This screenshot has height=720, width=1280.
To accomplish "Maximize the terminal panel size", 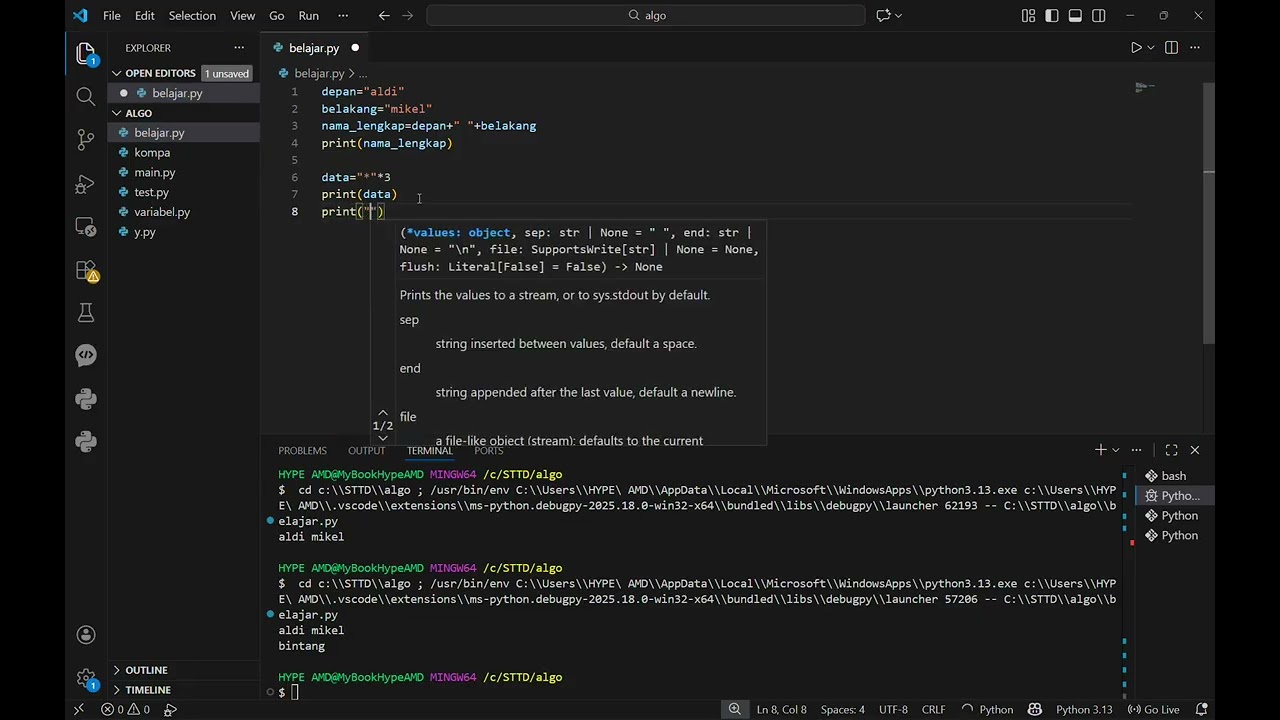I will (x=1171, y=450).
